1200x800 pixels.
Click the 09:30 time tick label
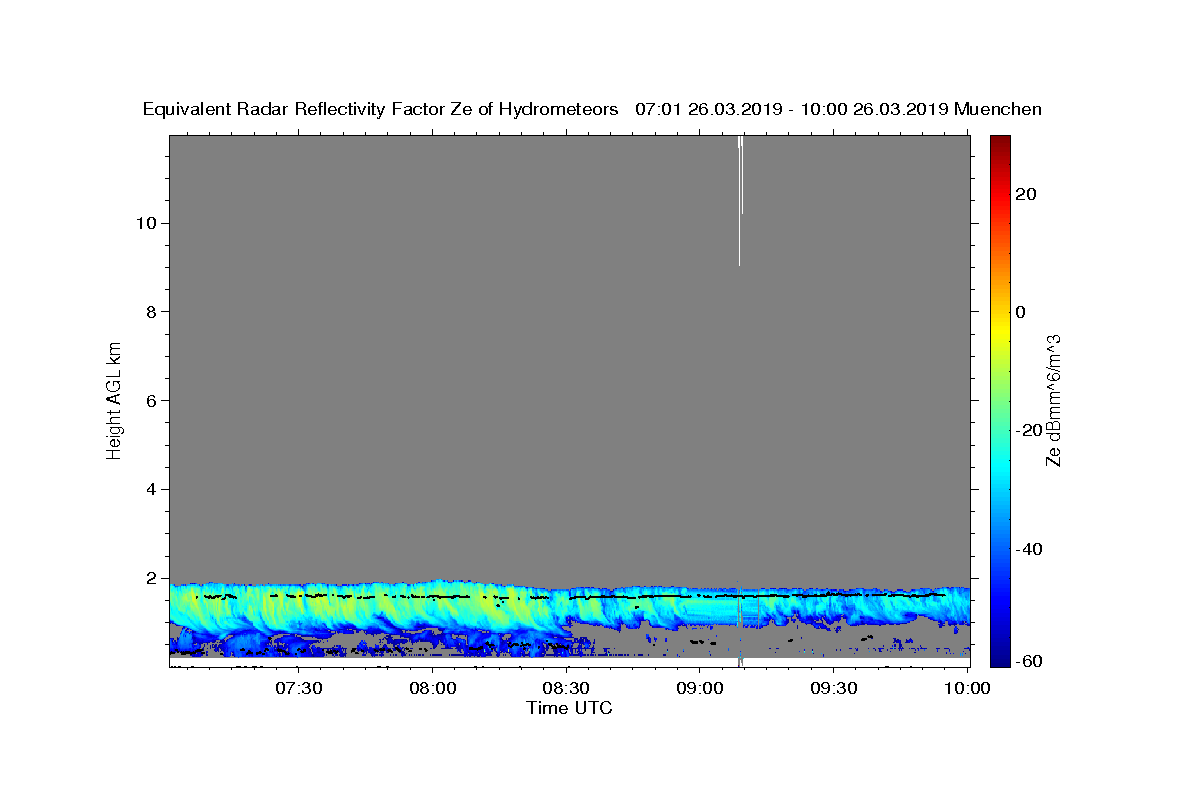(834, 688)
